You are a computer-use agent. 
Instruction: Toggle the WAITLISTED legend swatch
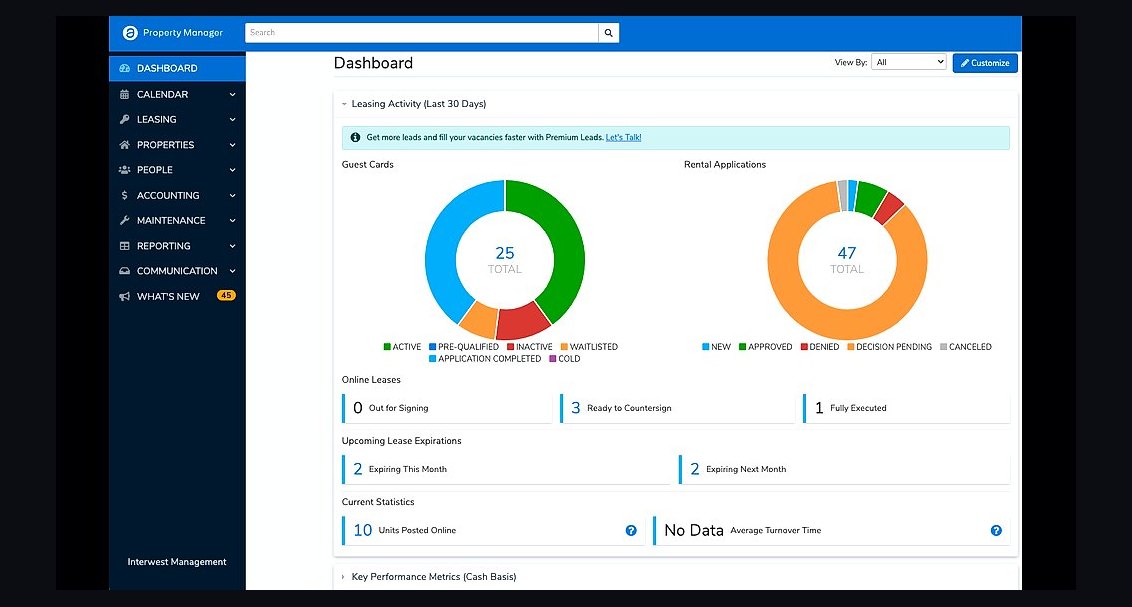[x=565, y=347]
